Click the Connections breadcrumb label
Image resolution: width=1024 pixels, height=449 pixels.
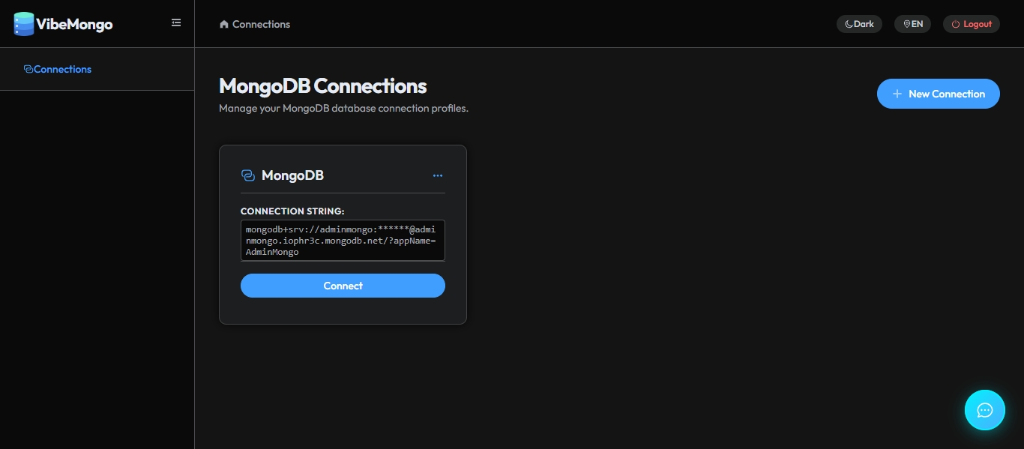click(x=261, y=24)
